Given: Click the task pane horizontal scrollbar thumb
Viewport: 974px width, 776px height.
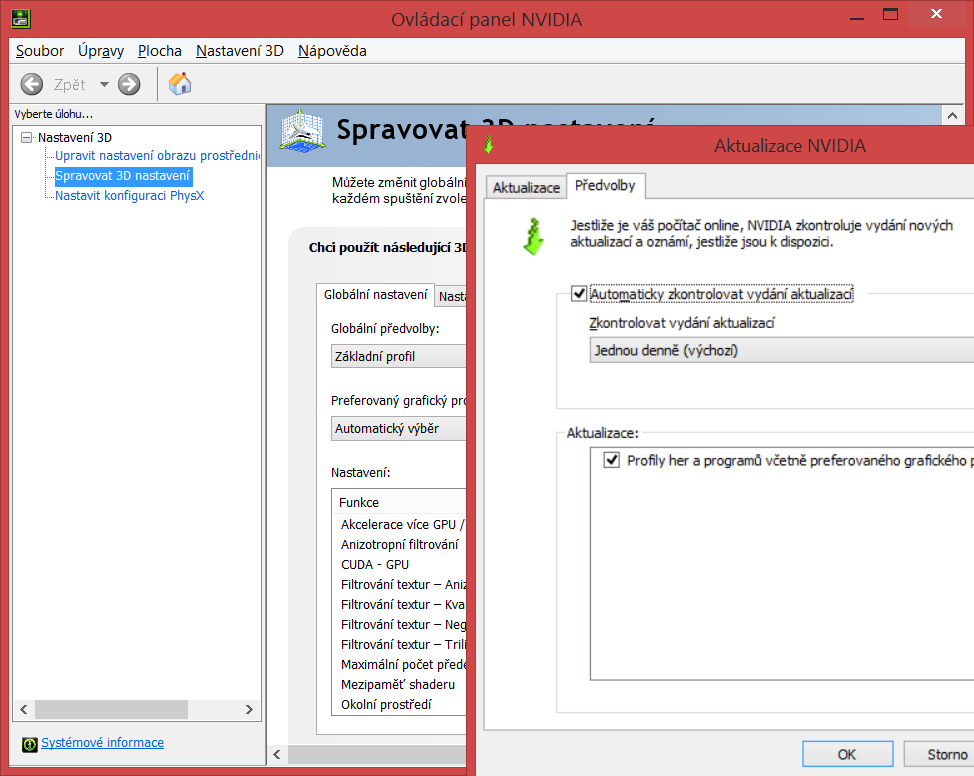Looking at the screenshot, I should point(111,710).
